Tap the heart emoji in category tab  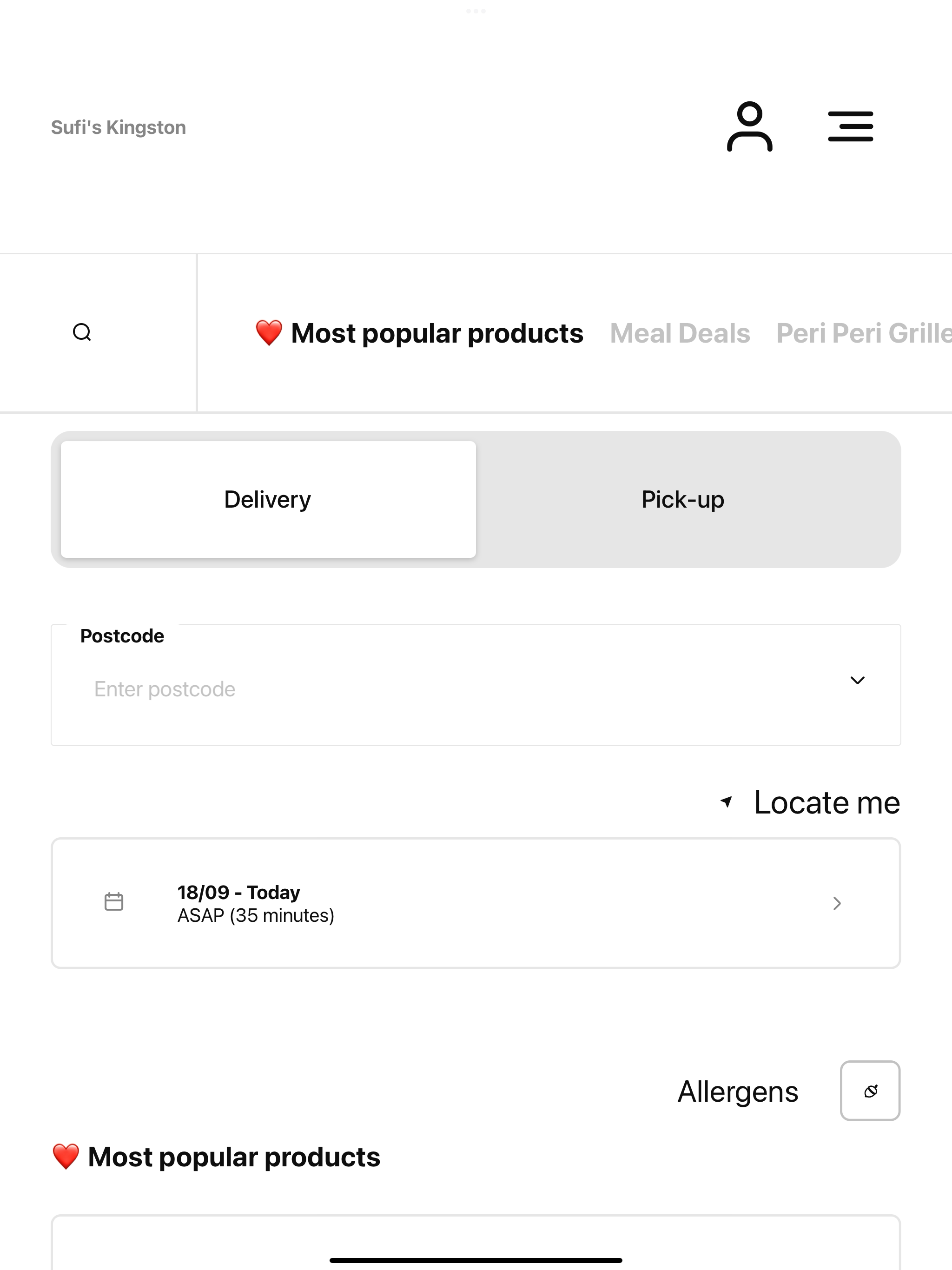point(269,333)
